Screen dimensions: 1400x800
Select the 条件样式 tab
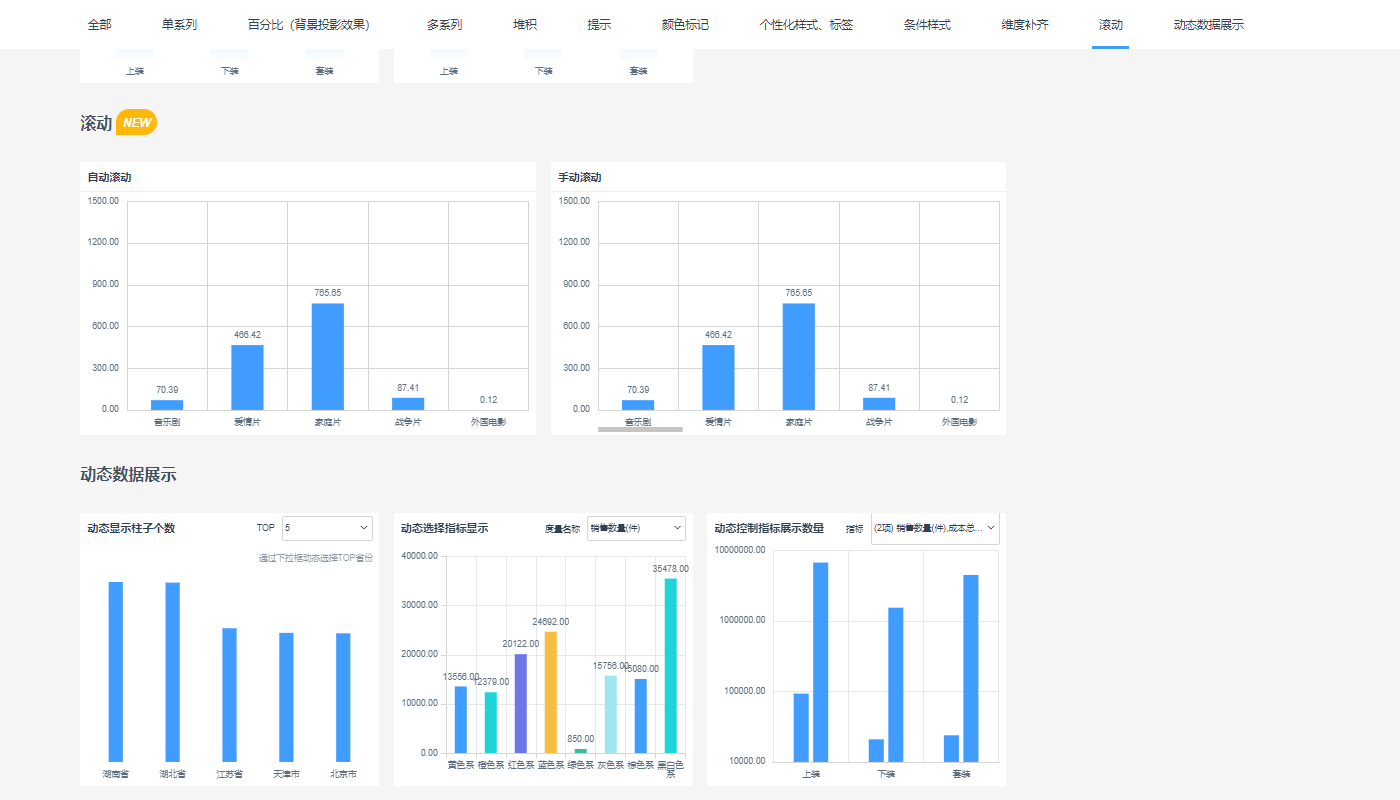[927, 25]
